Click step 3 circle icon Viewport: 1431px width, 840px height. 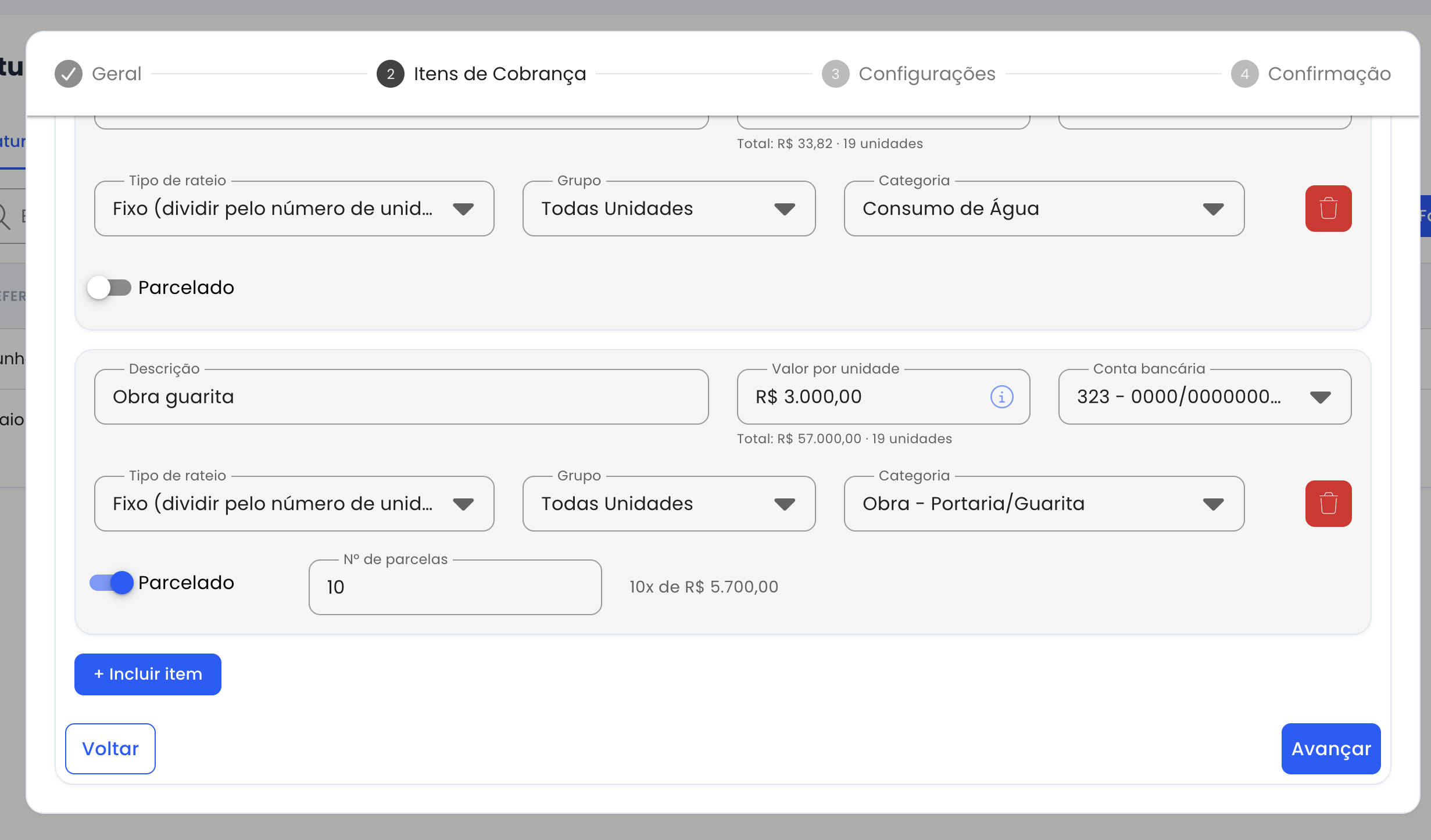(835, 74)
